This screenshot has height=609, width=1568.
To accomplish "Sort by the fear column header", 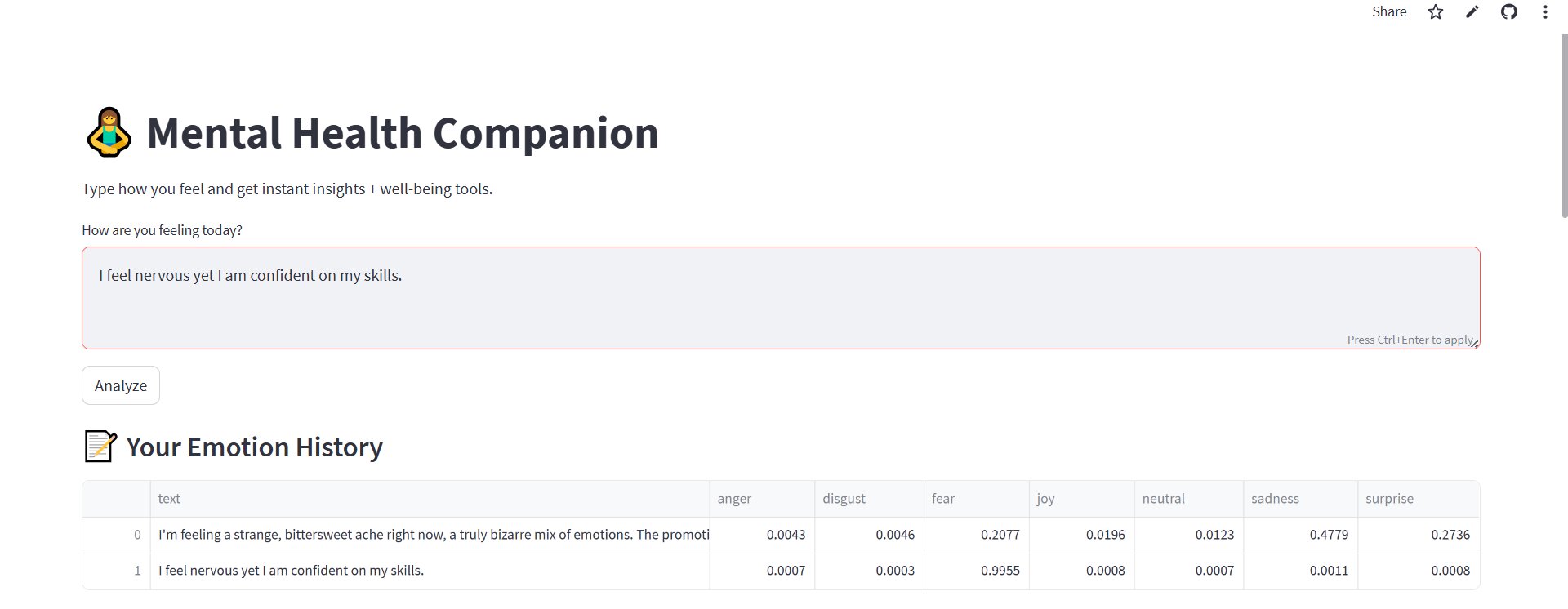I will click(976, 499).
